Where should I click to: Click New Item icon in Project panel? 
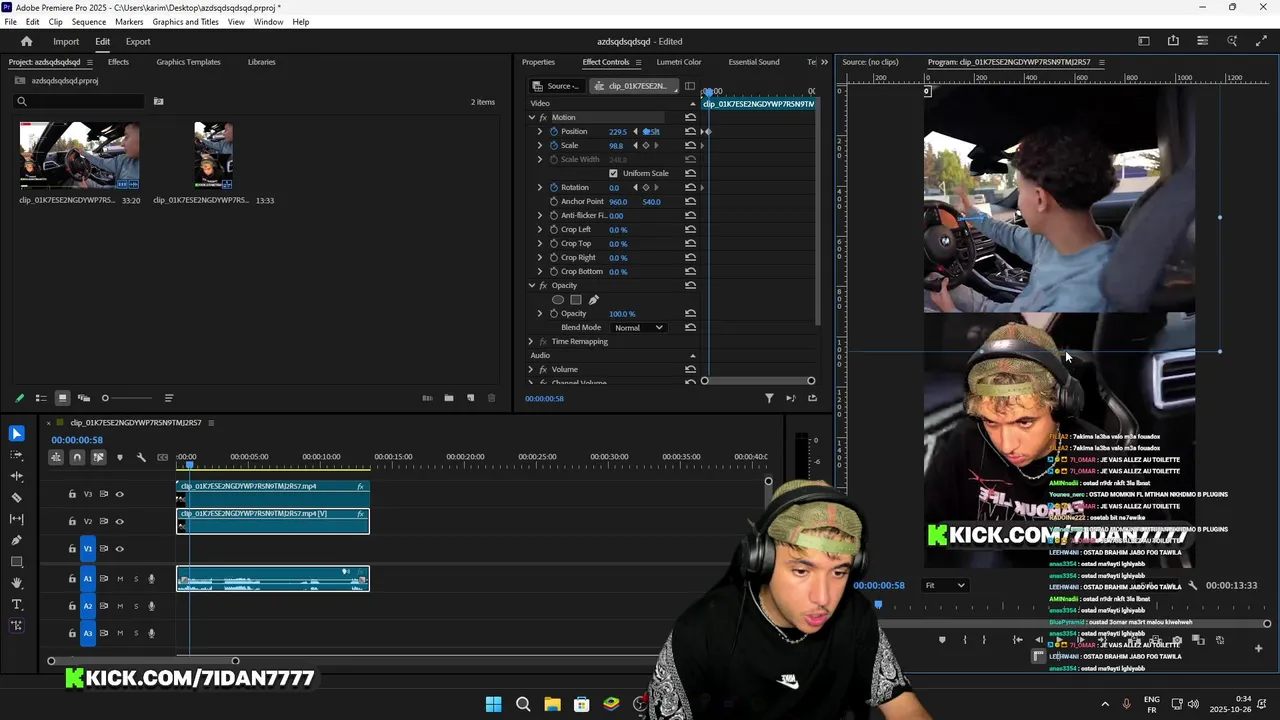pyautogui.click(x=470, y=398)
